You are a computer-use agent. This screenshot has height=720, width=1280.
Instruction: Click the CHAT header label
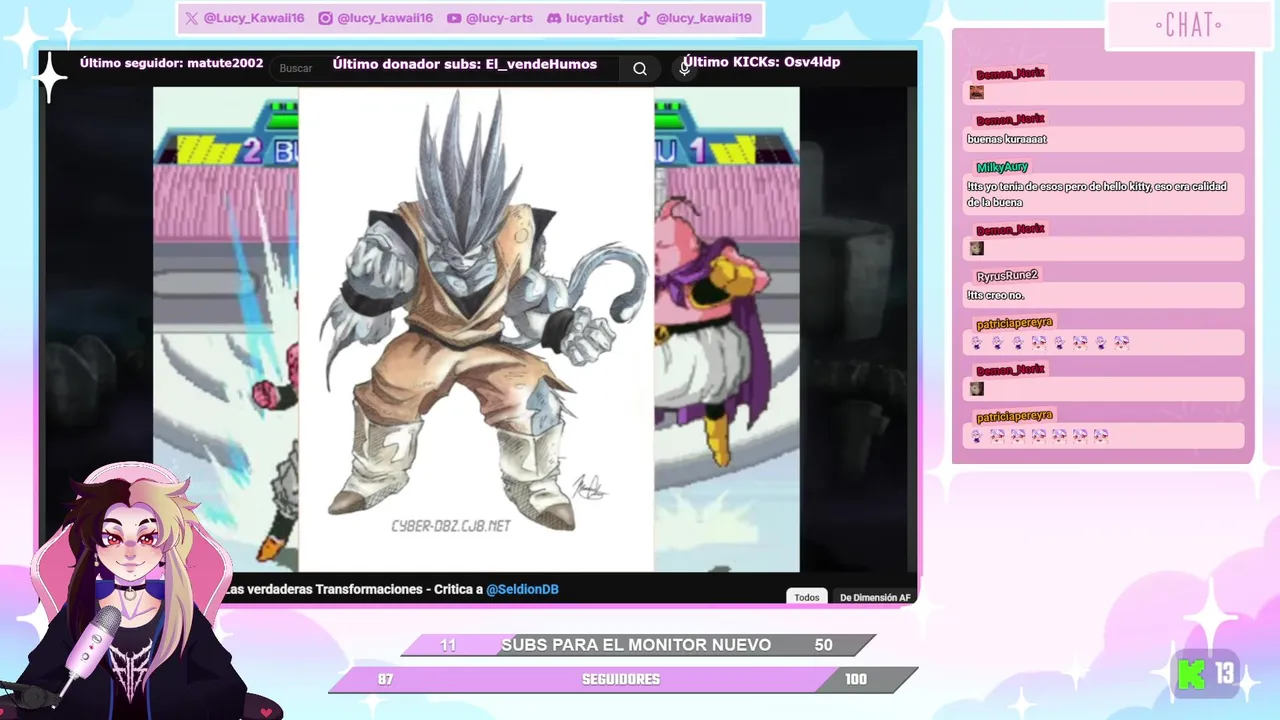click(1189, 25)
